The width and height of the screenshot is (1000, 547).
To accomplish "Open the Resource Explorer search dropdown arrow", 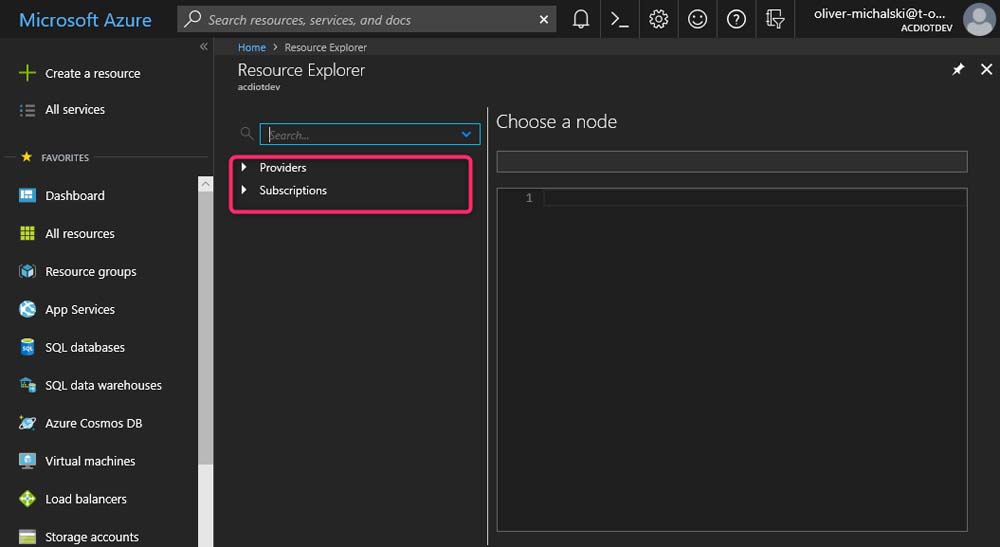I will tap(467, 134).
